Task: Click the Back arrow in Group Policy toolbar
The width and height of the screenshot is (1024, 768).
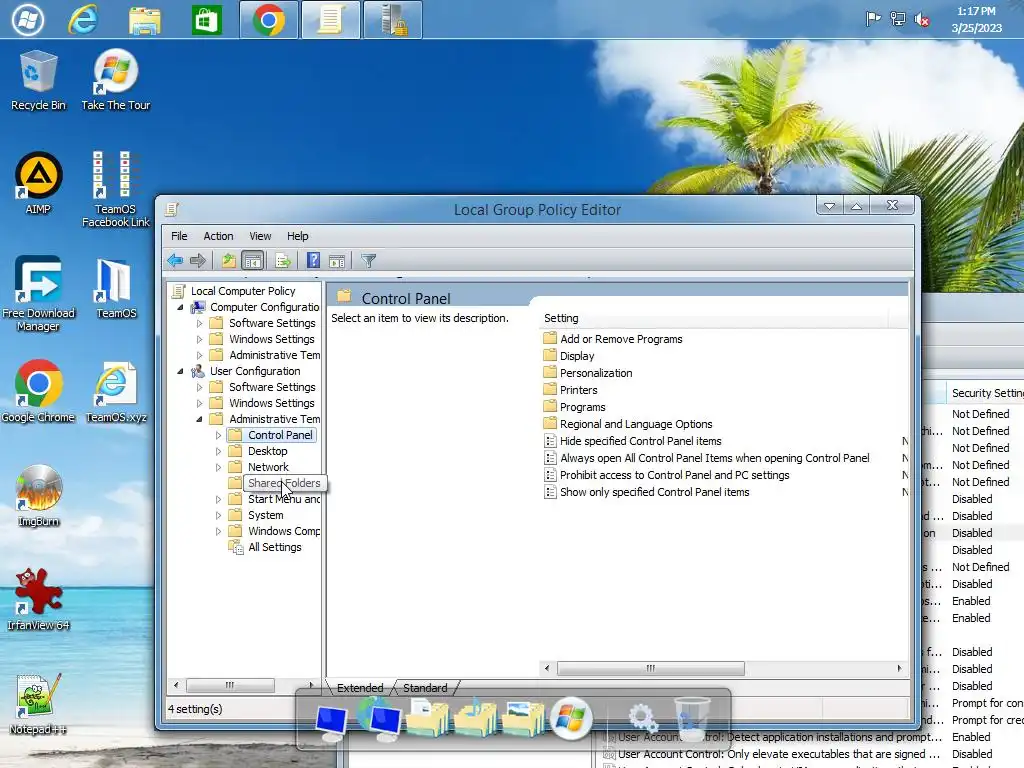Action: 175,261
